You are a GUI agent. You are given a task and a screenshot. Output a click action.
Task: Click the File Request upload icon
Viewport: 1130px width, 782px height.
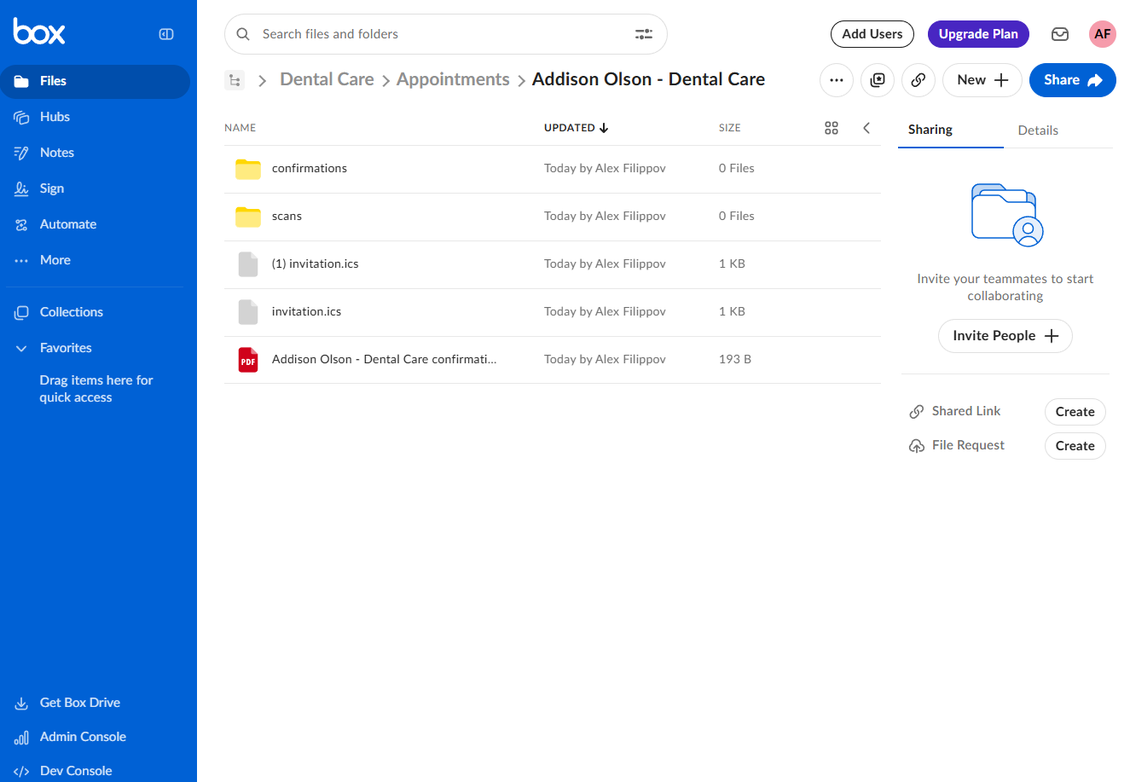pyautogui.click(x=917, y=446)
